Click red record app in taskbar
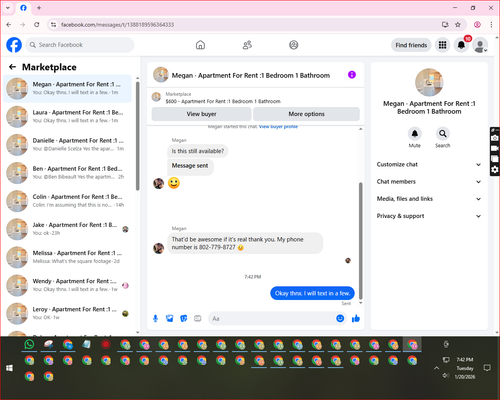 pyautogui.click(x=106, y=344)
